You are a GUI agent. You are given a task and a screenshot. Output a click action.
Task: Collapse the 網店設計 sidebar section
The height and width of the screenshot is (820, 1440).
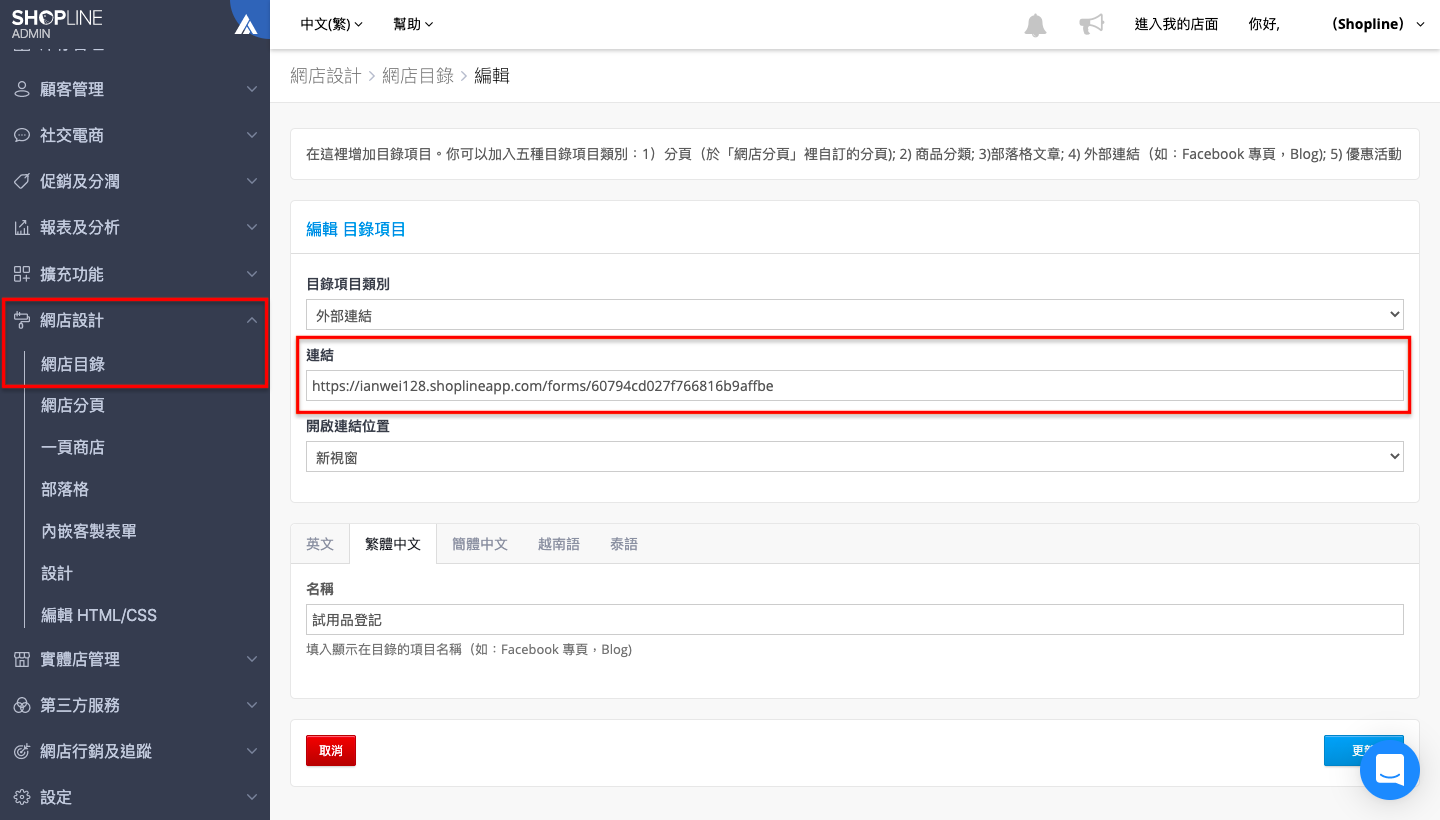[252, 320]
